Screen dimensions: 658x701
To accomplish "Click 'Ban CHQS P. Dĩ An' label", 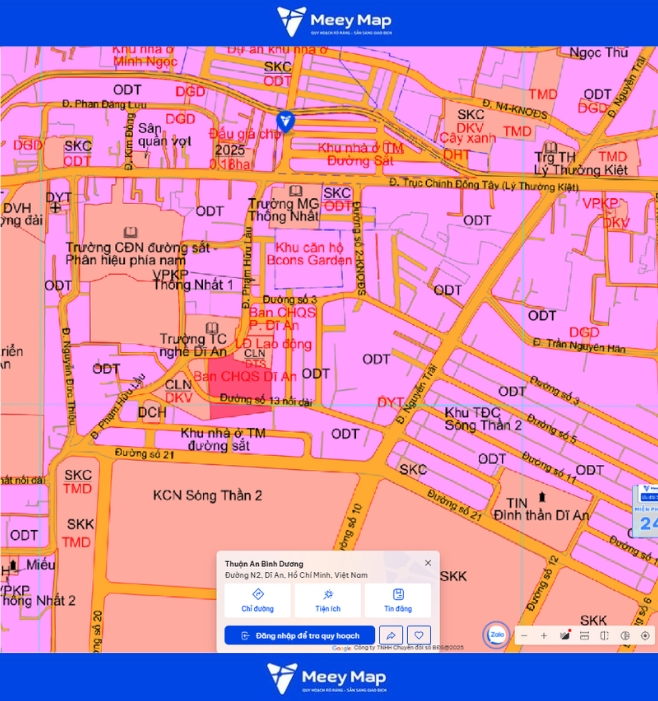I will [x=283, y=319].
